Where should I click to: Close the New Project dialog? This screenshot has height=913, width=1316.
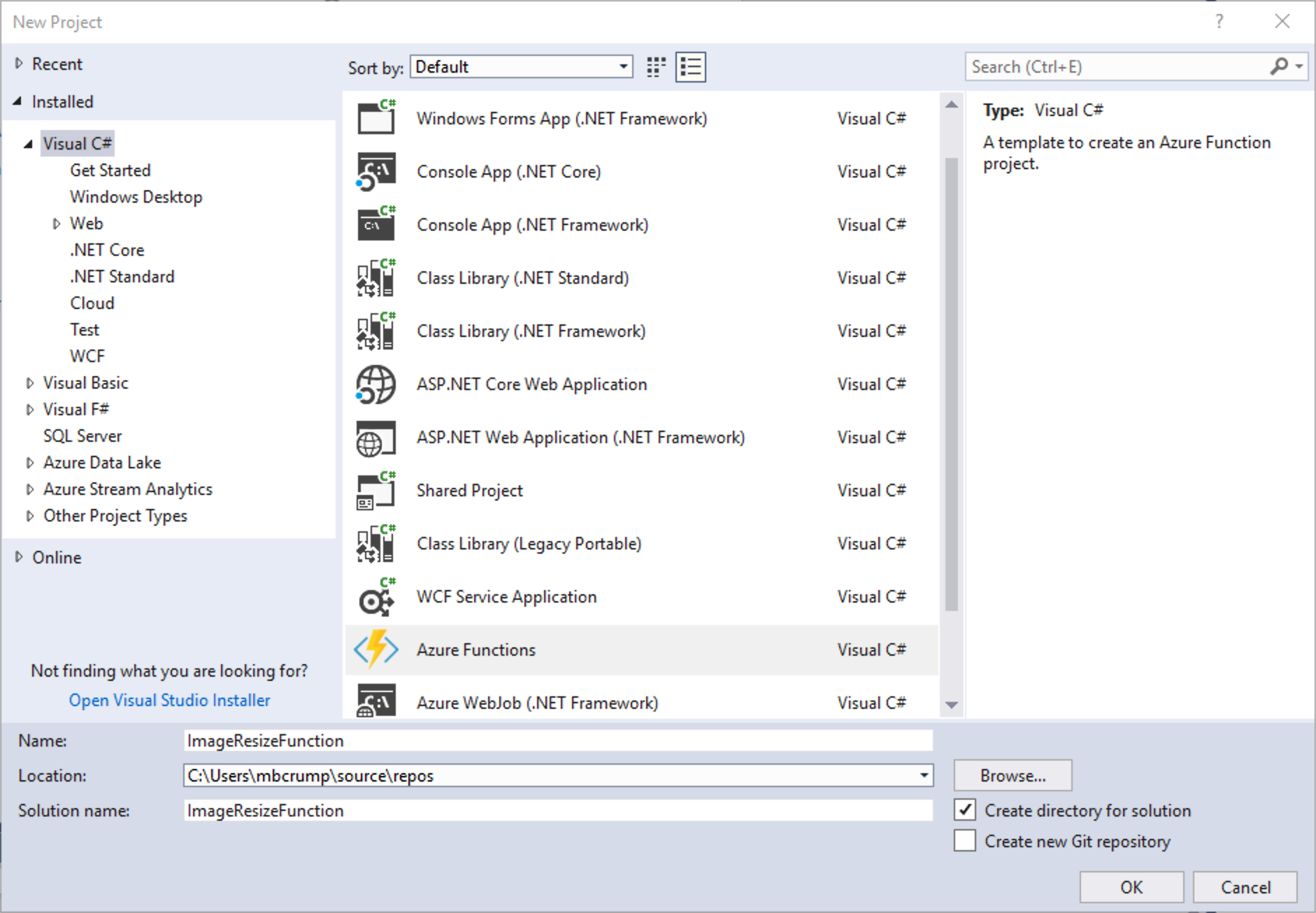pos(1282,21)
